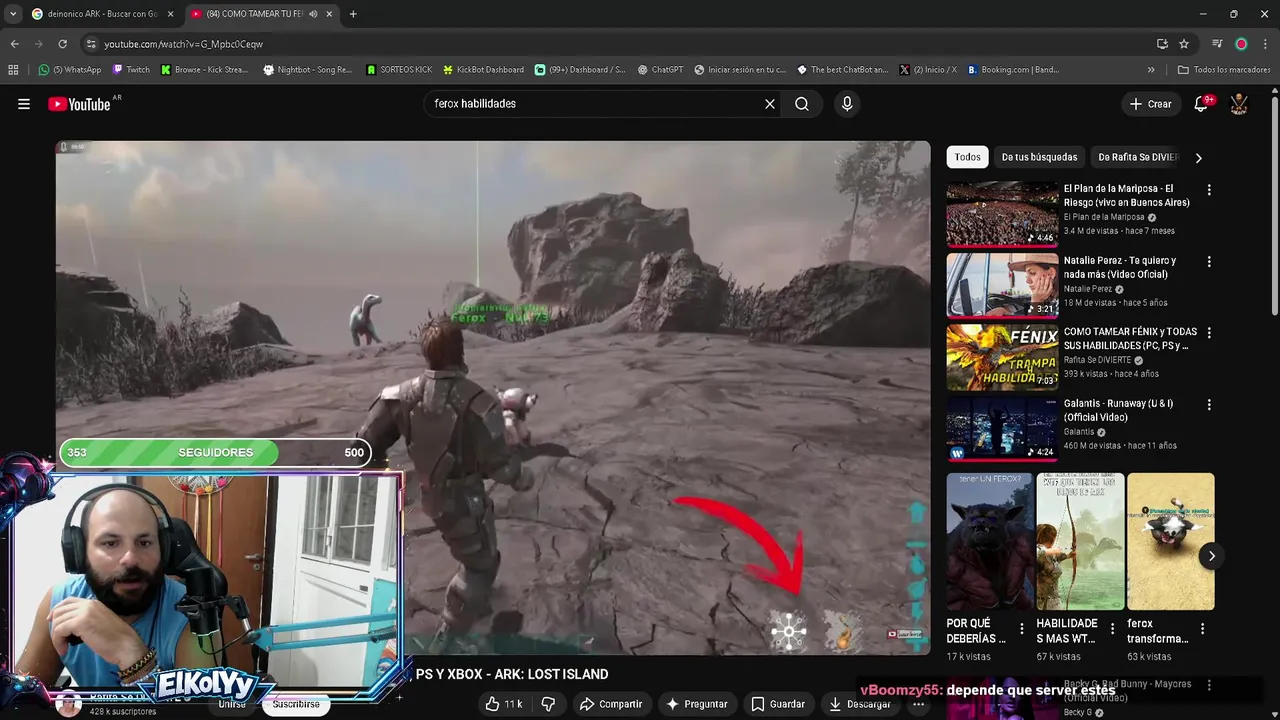Open options for HABILIDADES MAS short
This screenshot has height=720, width=1280.
[x=1112, y=629]
